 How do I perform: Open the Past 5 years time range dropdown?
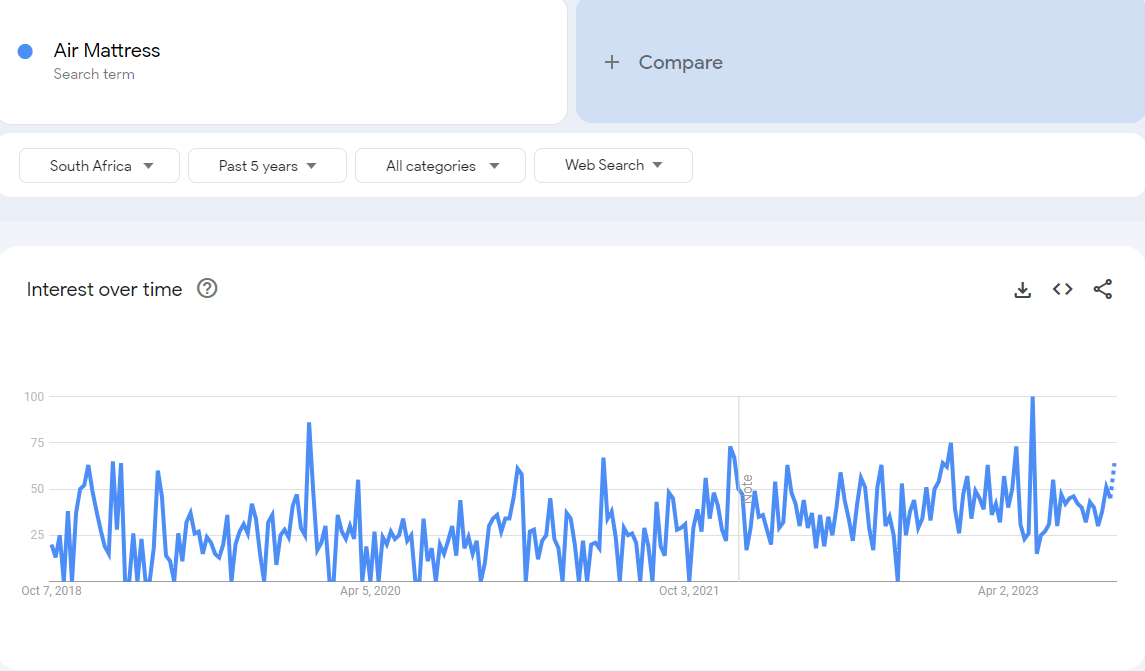click(x=267, y=166)
